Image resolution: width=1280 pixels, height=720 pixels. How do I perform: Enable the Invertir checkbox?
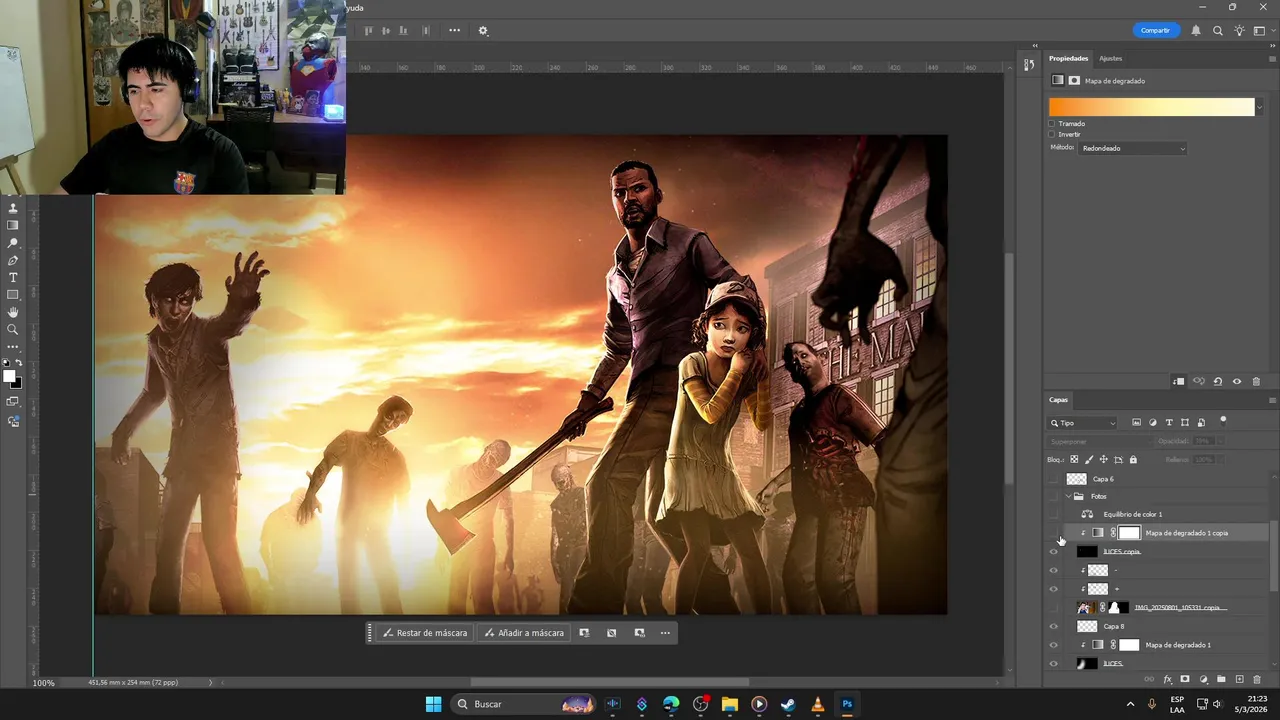click(1052, 134)
